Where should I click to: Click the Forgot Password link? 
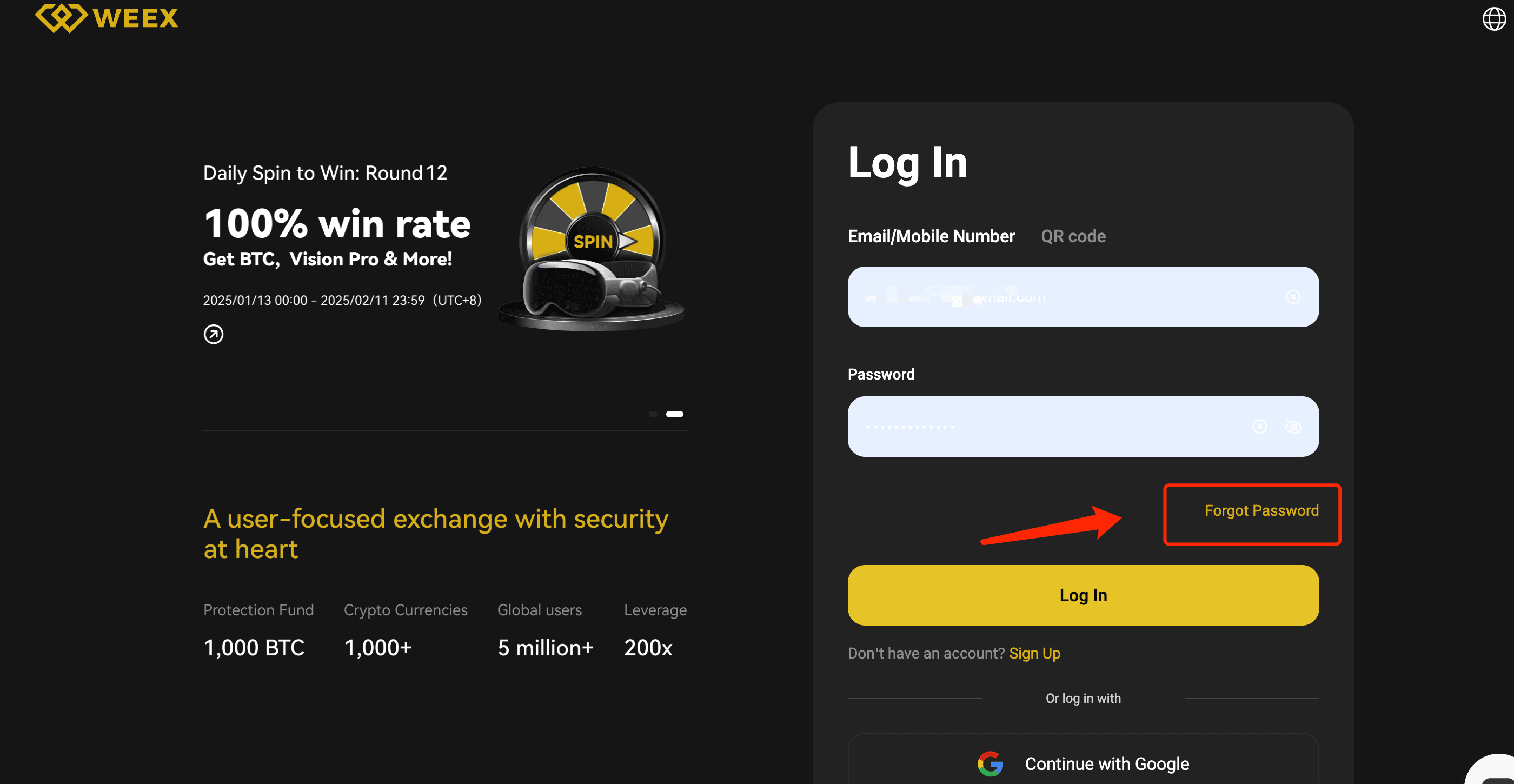pyautogui.click(x=1261, y=510)
